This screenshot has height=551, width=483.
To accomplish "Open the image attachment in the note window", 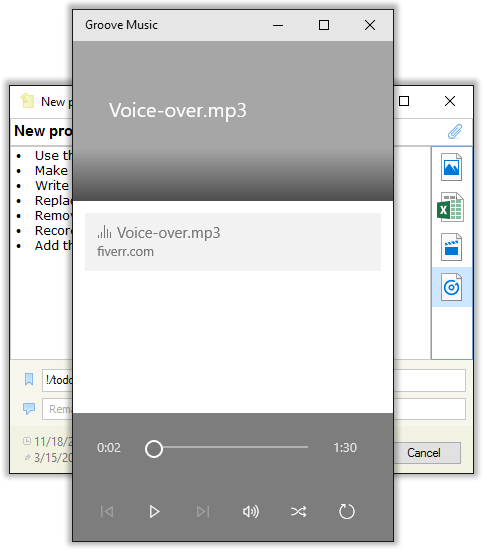I will coord(451,167).
